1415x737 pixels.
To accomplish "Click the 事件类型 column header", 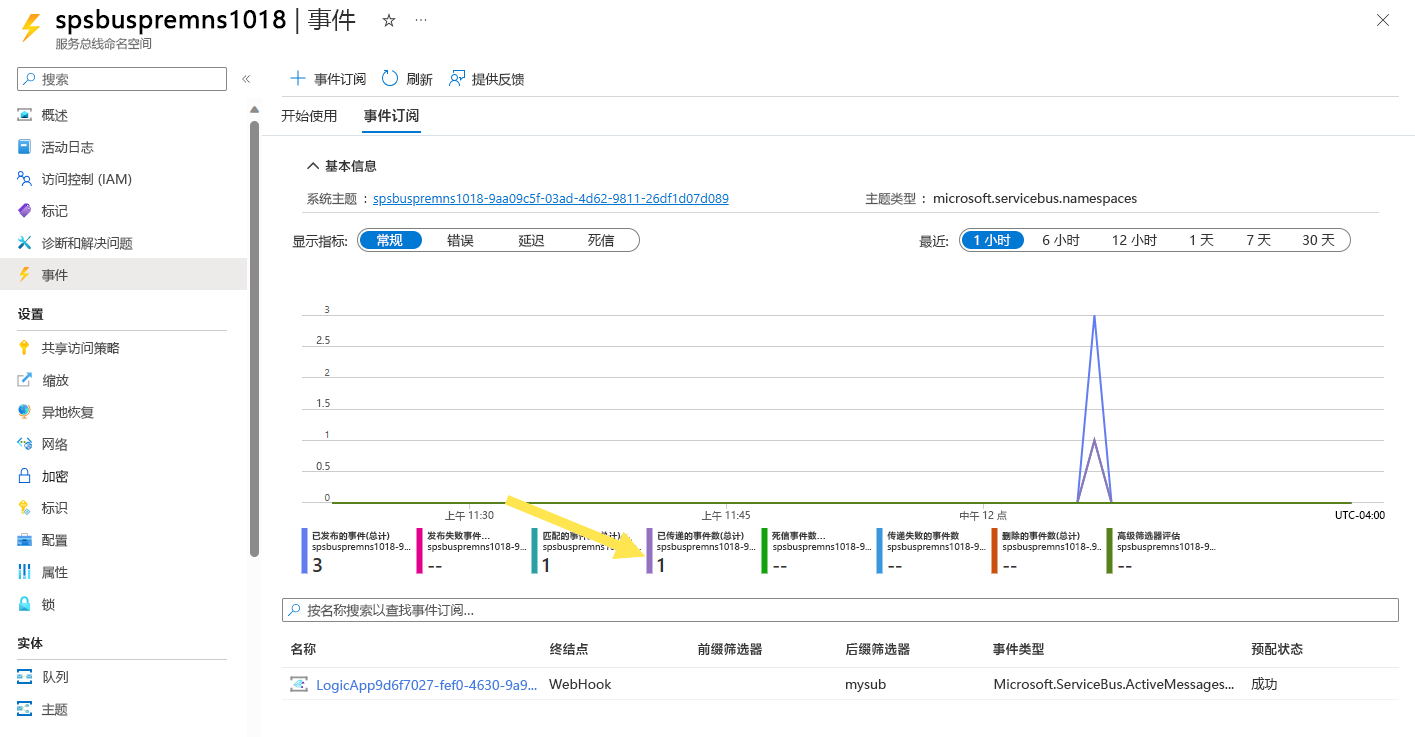I will point(1018,649).
